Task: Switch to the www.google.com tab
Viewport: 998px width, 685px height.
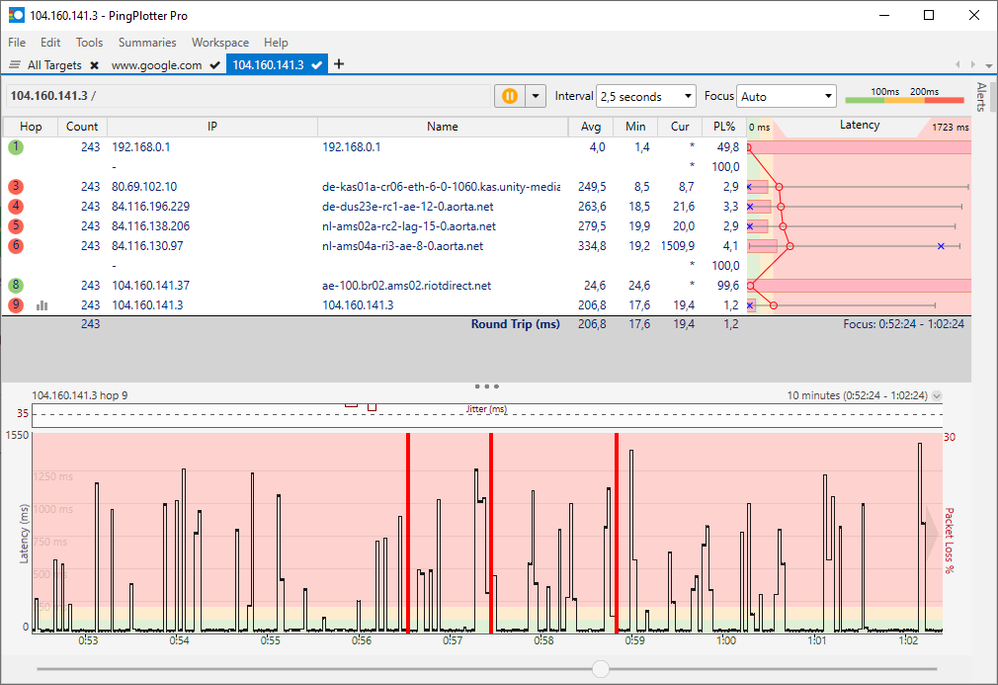Action: (155, 65)
